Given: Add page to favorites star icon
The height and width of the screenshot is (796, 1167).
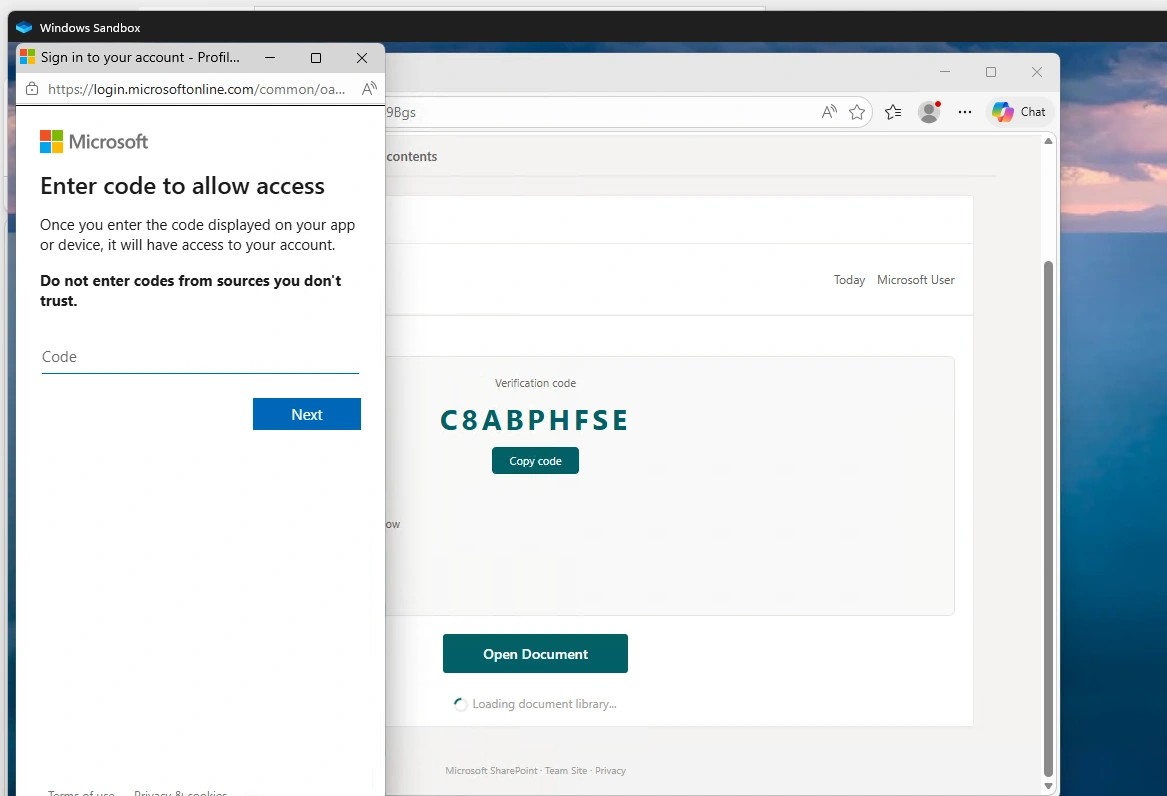Looking at the screenshot, I should 857,112.
